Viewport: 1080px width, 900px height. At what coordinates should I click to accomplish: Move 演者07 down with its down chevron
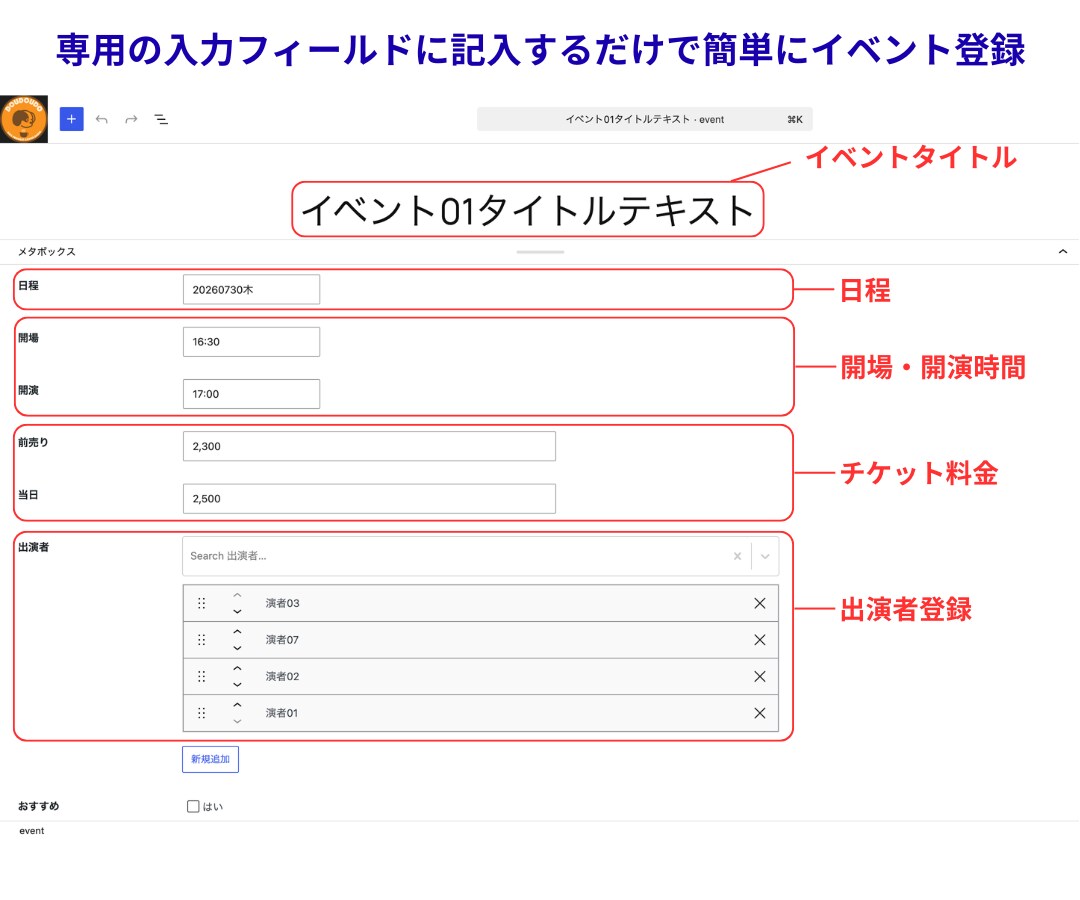(237, 648)
